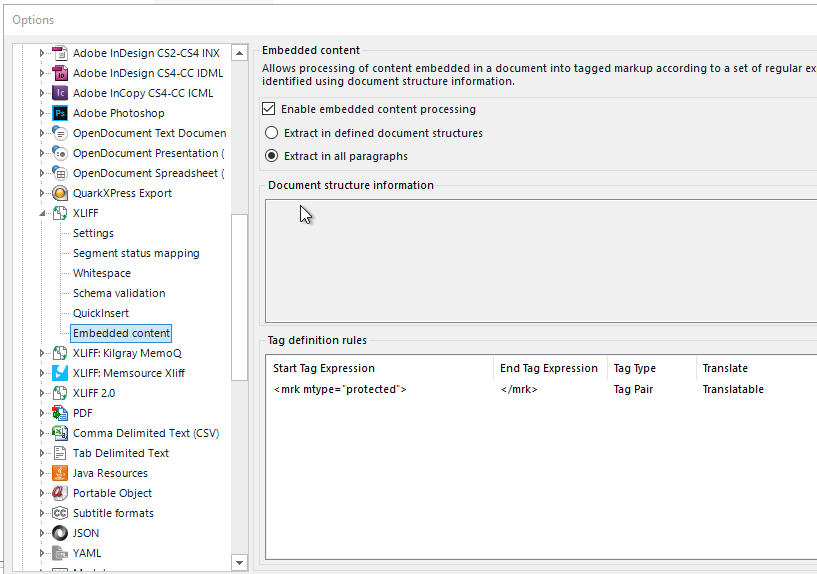Click the Tag Type column header
The width and height of the screenshot is (817, 574).
(x=651, y=368)
